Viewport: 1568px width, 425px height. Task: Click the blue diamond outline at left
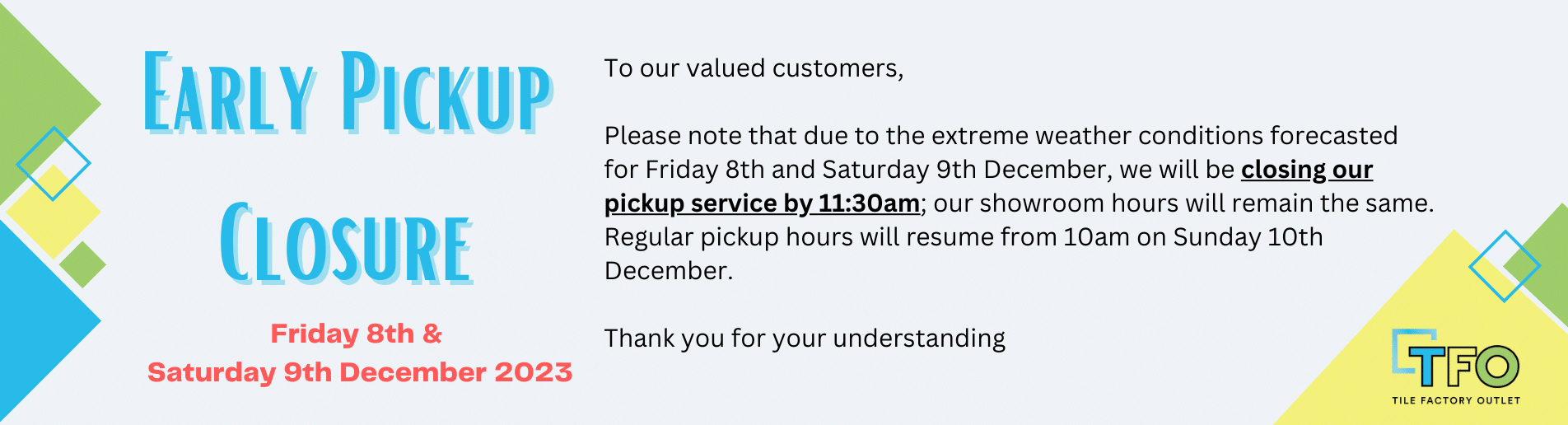[x=54, y=164]
